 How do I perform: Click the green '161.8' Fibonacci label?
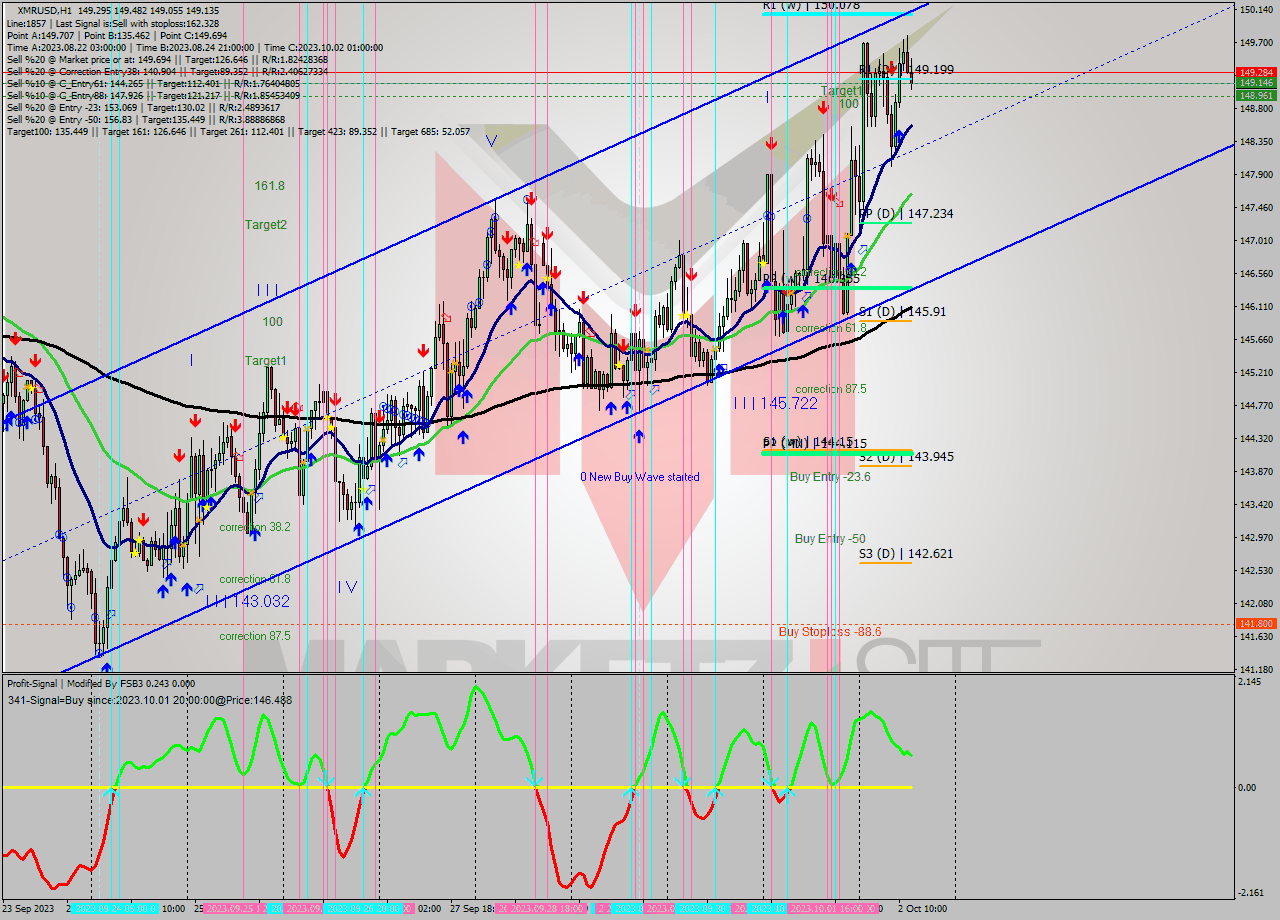(270, 186)
